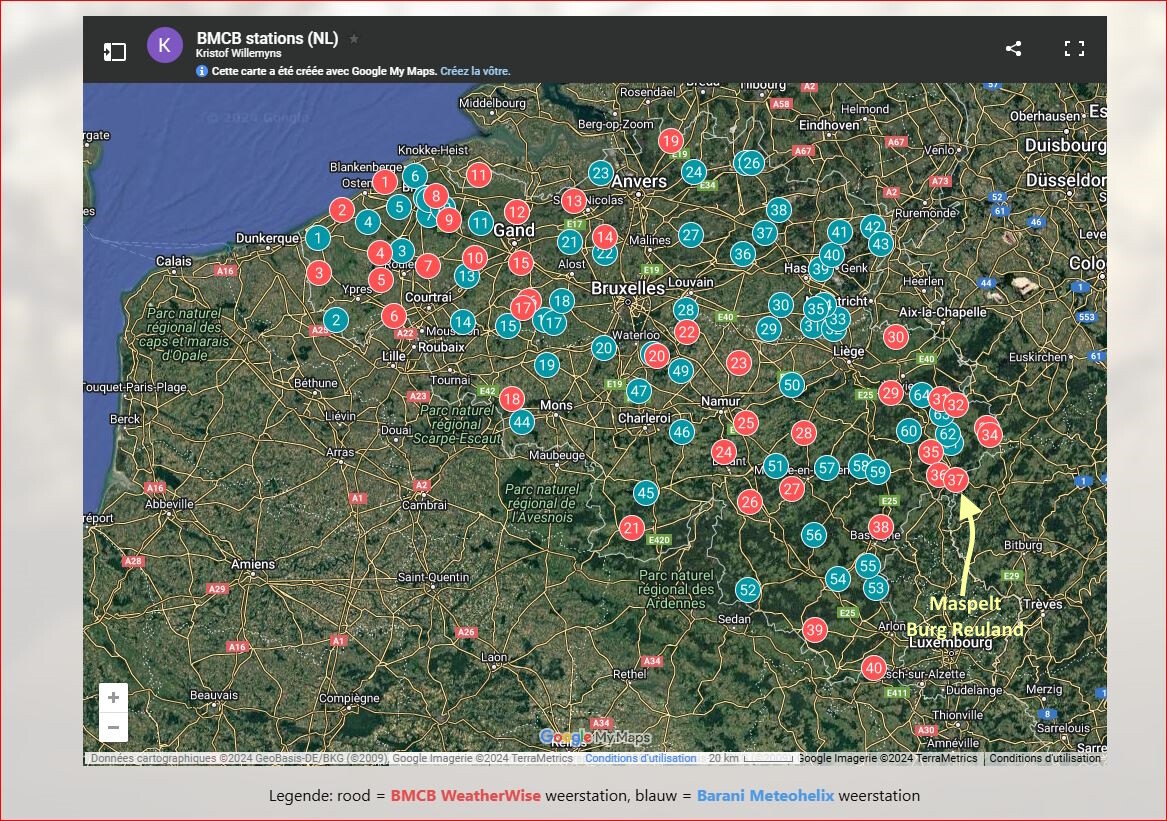Screen dimensions: 1167x821
Task: Open the 'Créez la vôtre' link
Action: click(x=475, y=71)
